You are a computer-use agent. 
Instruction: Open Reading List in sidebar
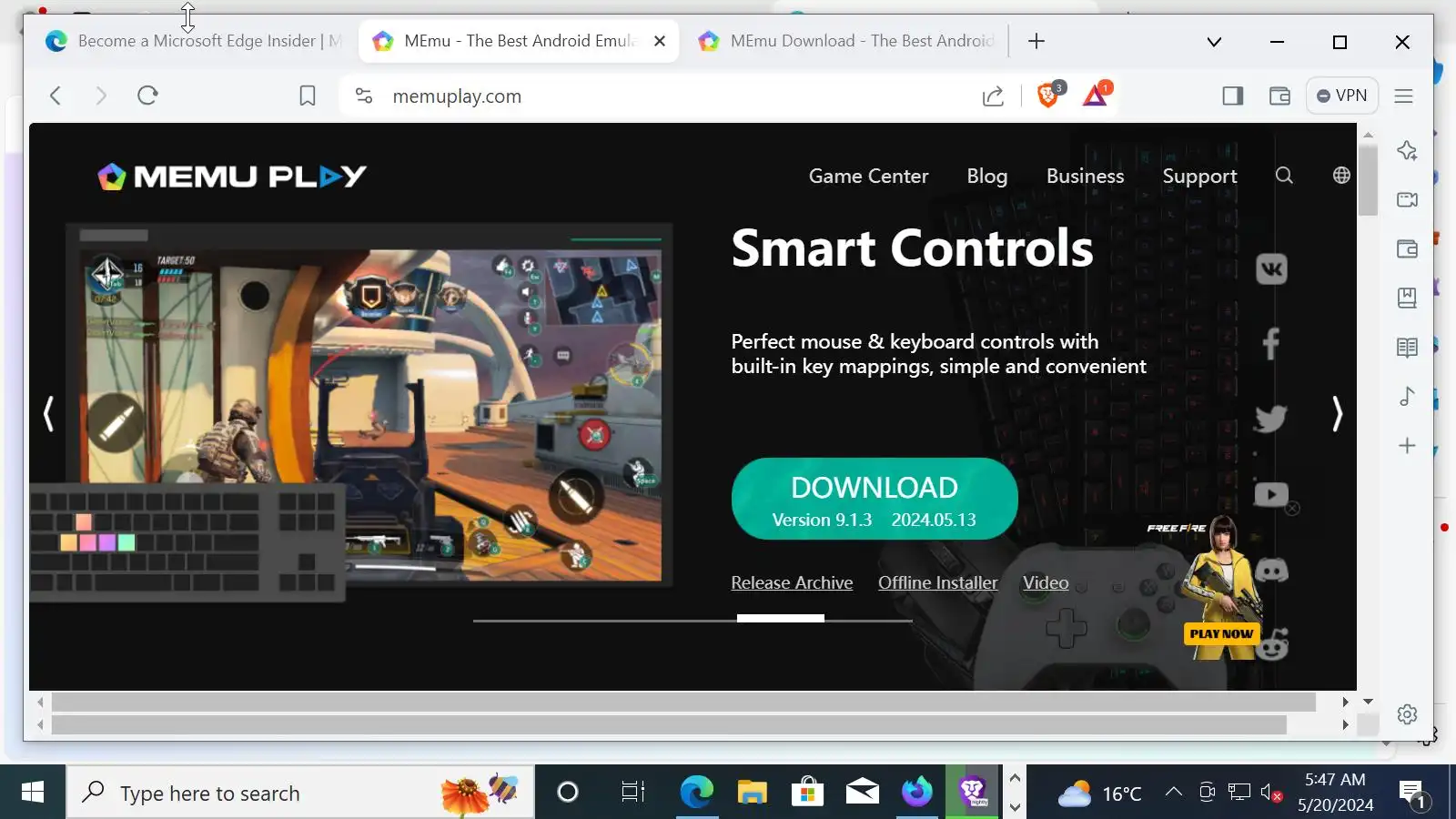pyautogui.click(x=1407, y=347)
